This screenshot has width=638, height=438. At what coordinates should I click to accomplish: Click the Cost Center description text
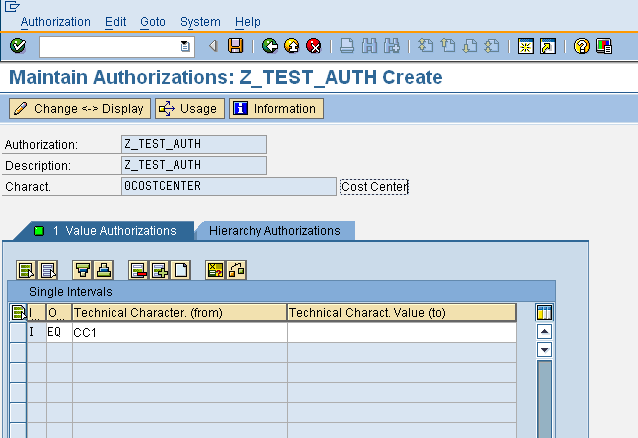[x=374, y=187]
